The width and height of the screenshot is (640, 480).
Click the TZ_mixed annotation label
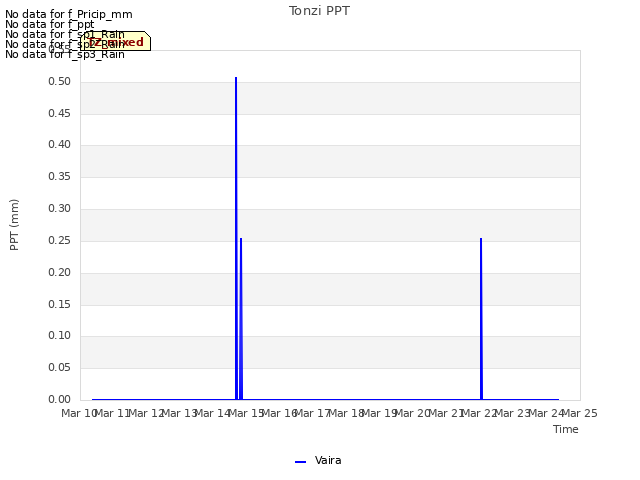pos(116,41)
